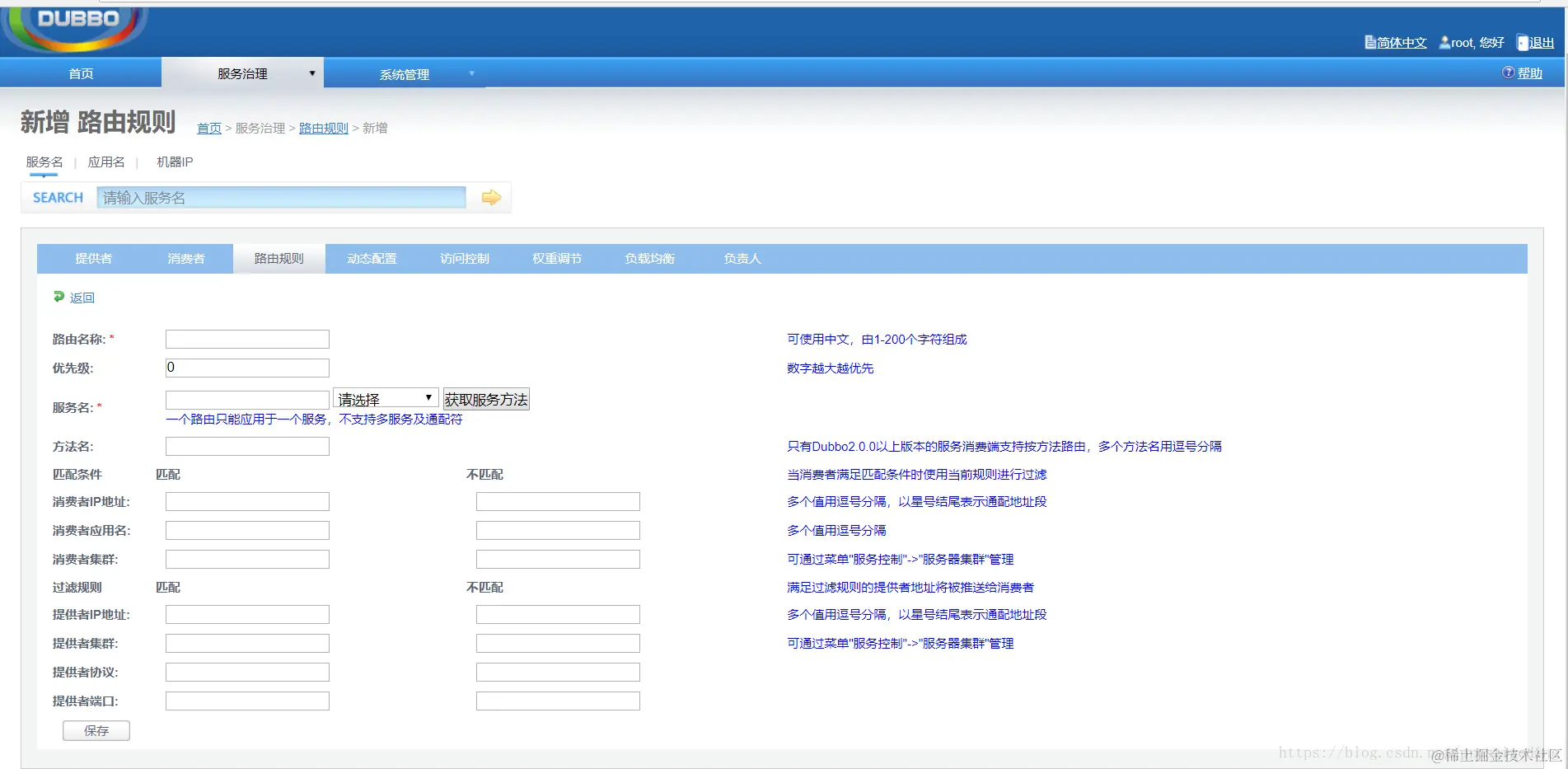The width and height of the screenshot is (1568, 769).
Task: Focus the 消费者集群 match field
Action: (x=247, y=559)
